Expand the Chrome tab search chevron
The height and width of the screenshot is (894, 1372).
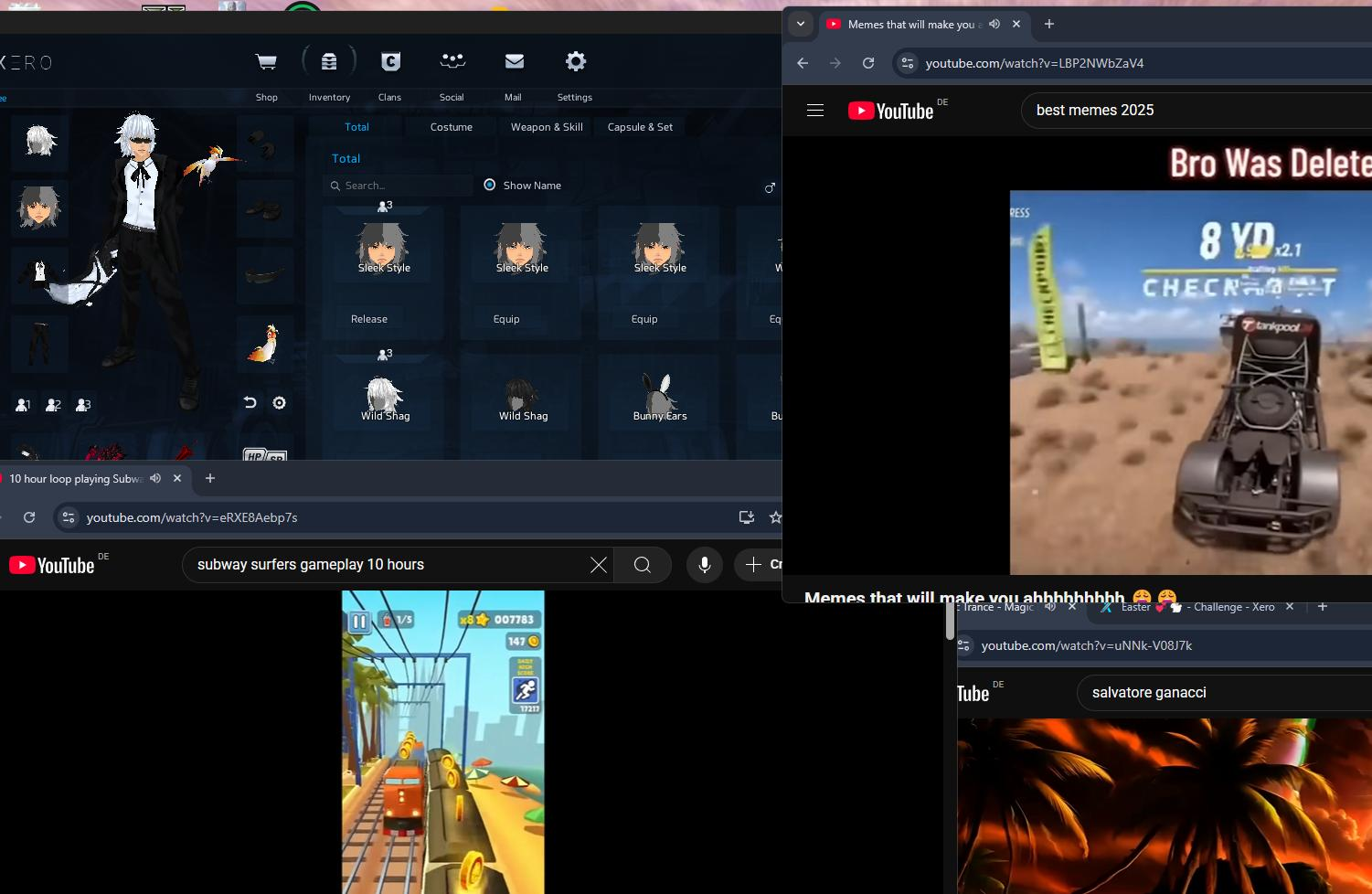801,25
